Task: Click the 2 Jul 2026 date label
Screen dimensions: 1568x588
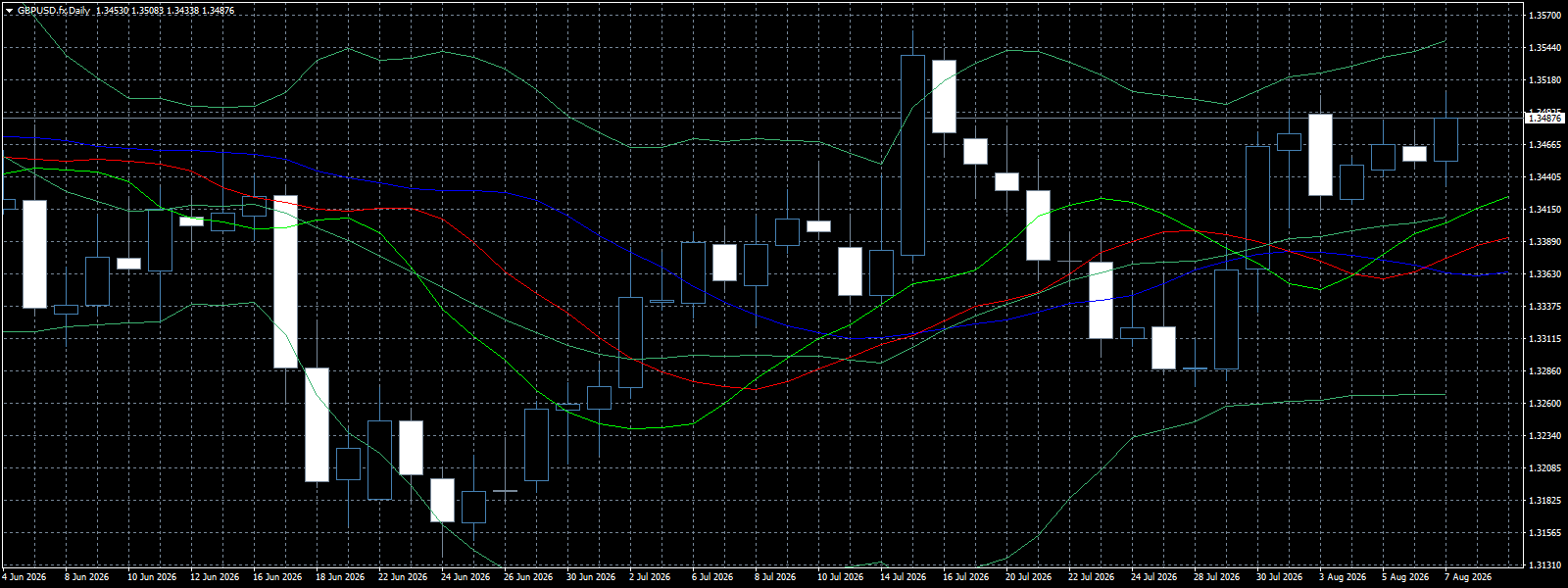Action: 651,577
